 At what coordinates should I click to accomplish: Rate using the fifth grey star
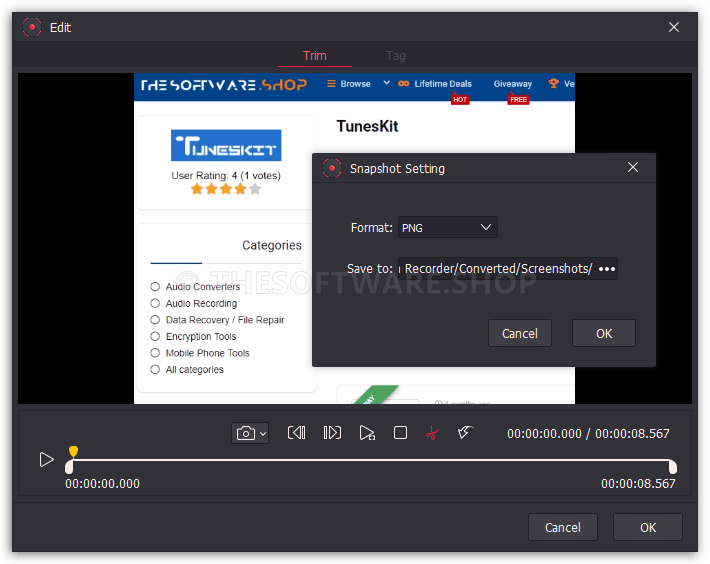pyautogui.click(x=255, y=189)
